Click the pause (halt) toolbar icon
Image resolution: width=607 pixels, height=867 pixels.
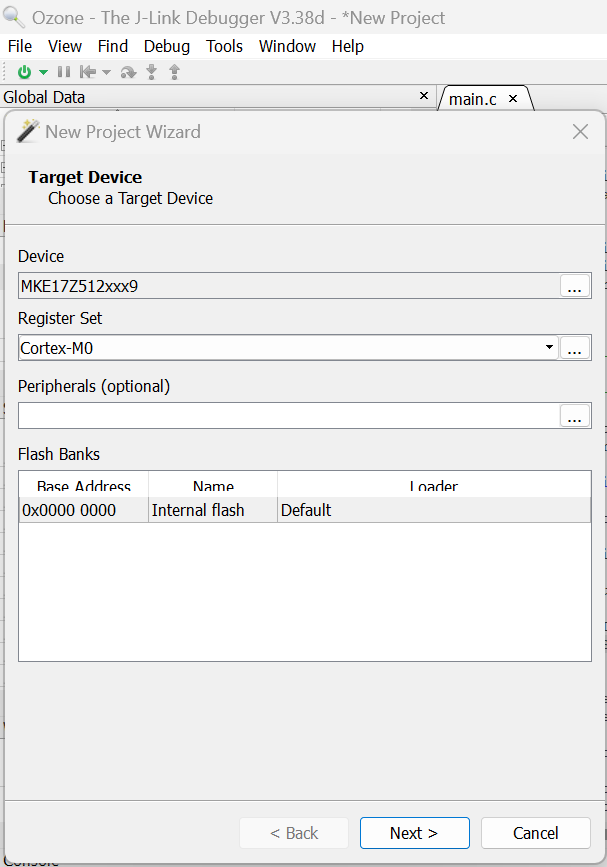(x=64, y=72)
